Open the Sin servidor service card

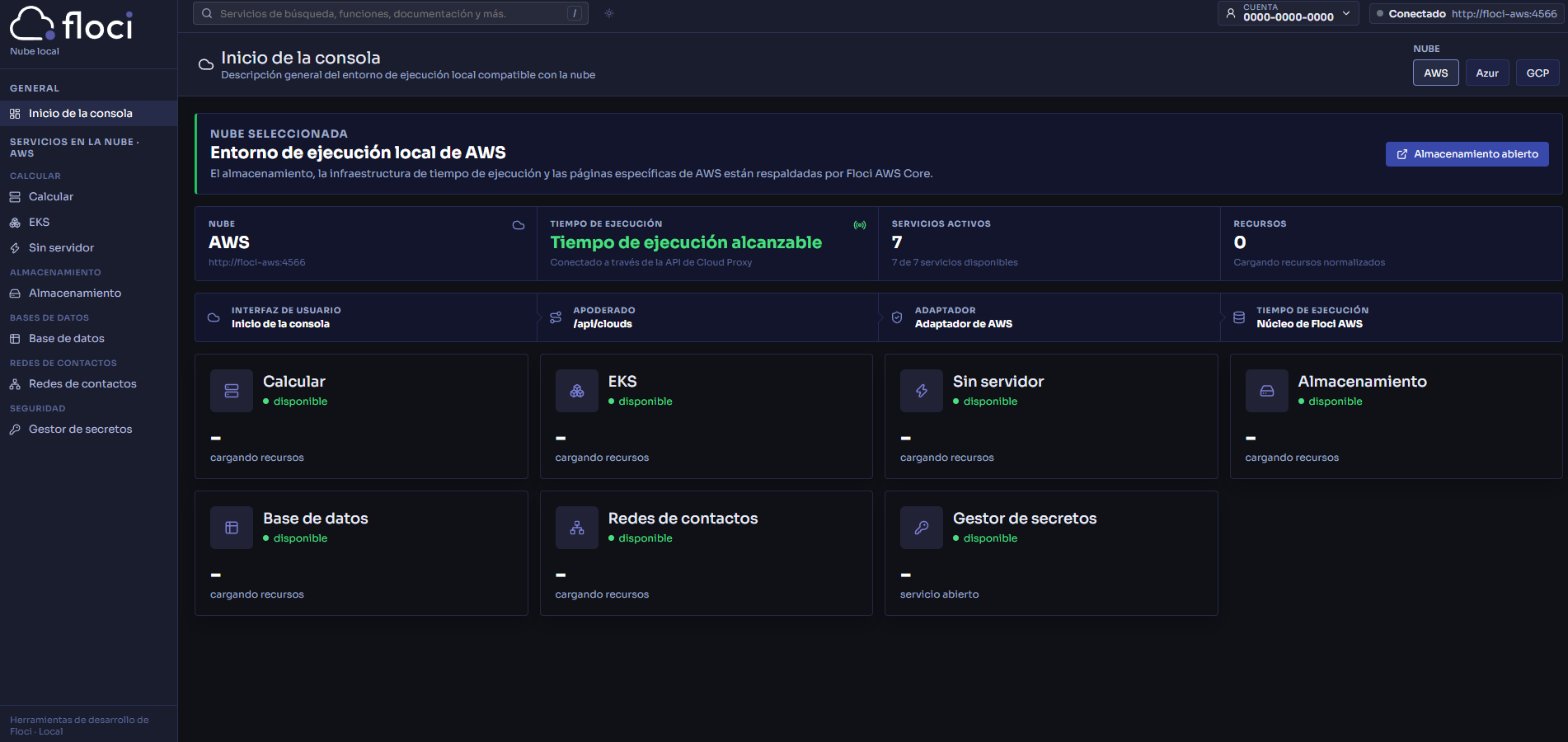1051,416
